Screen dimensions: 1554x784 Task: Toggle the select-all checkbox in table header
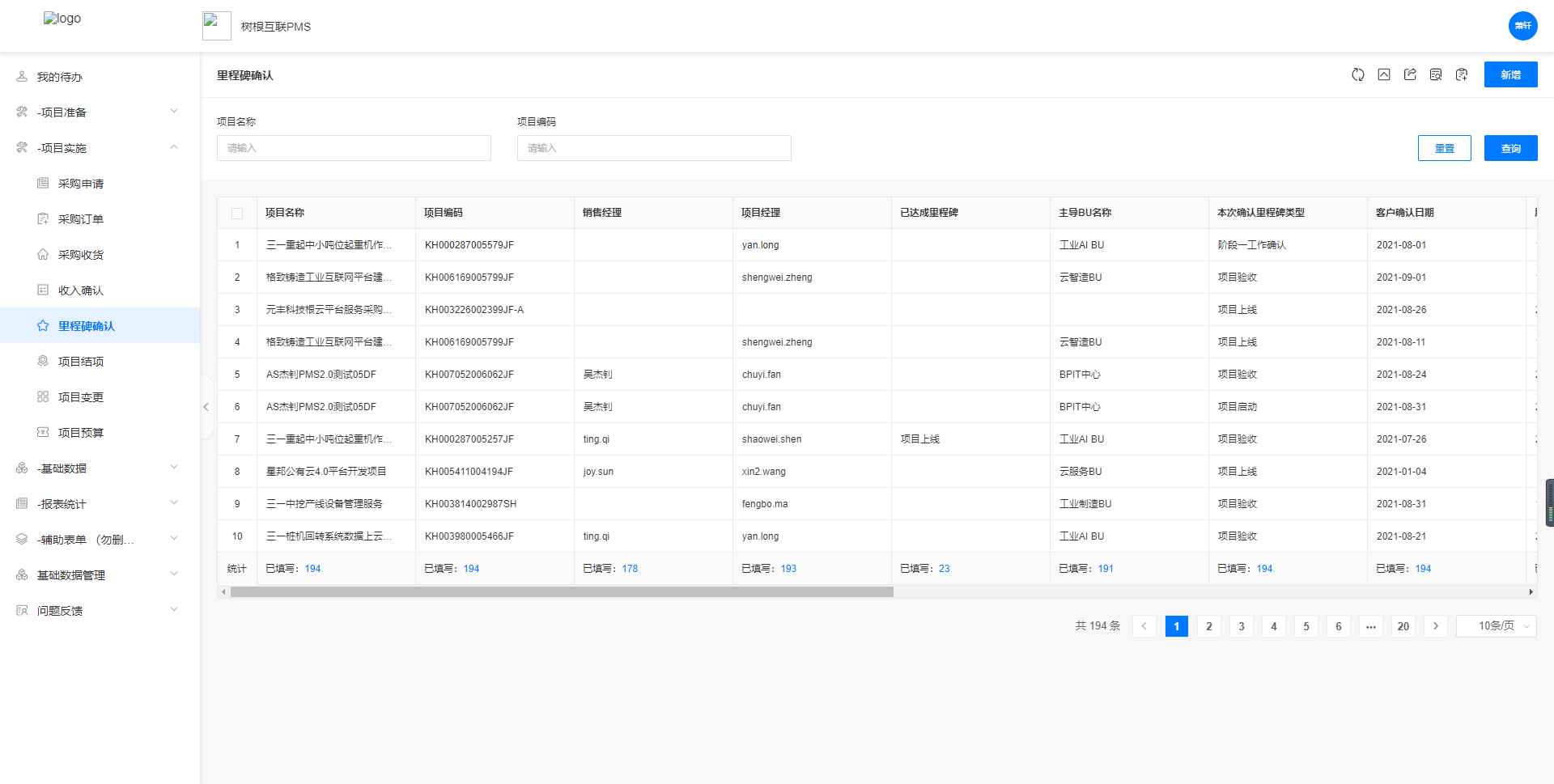pos(237,213)
